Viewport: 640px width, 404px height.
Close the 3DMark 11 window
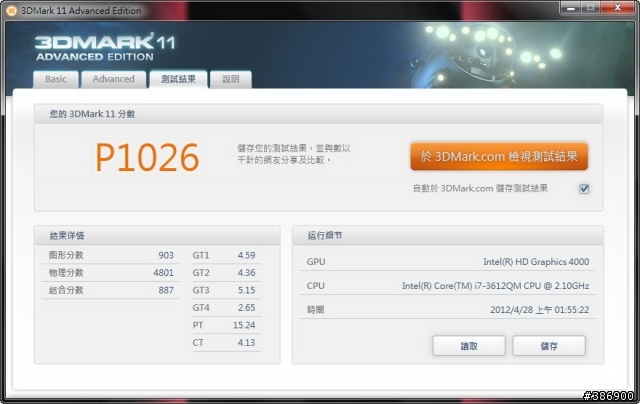618,8
